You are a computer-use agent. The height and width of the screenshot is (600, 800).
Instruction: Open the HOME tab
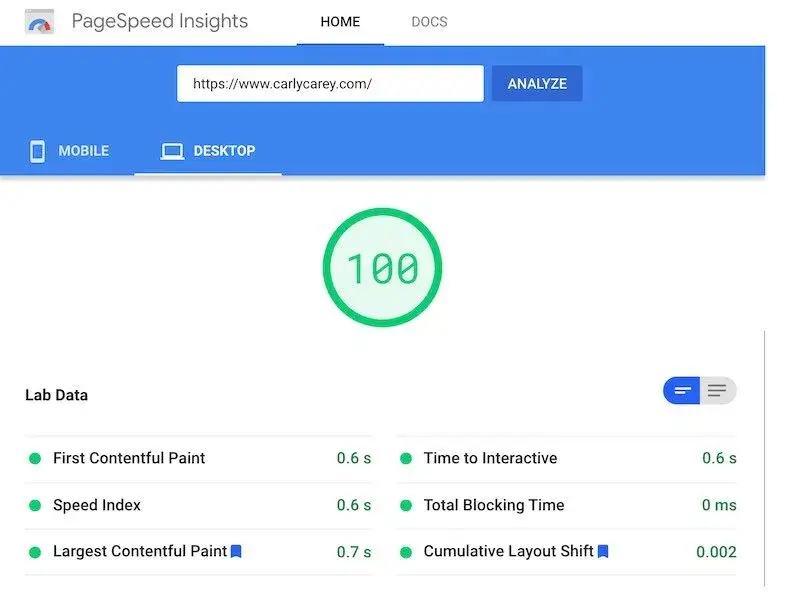pos(340,22)
